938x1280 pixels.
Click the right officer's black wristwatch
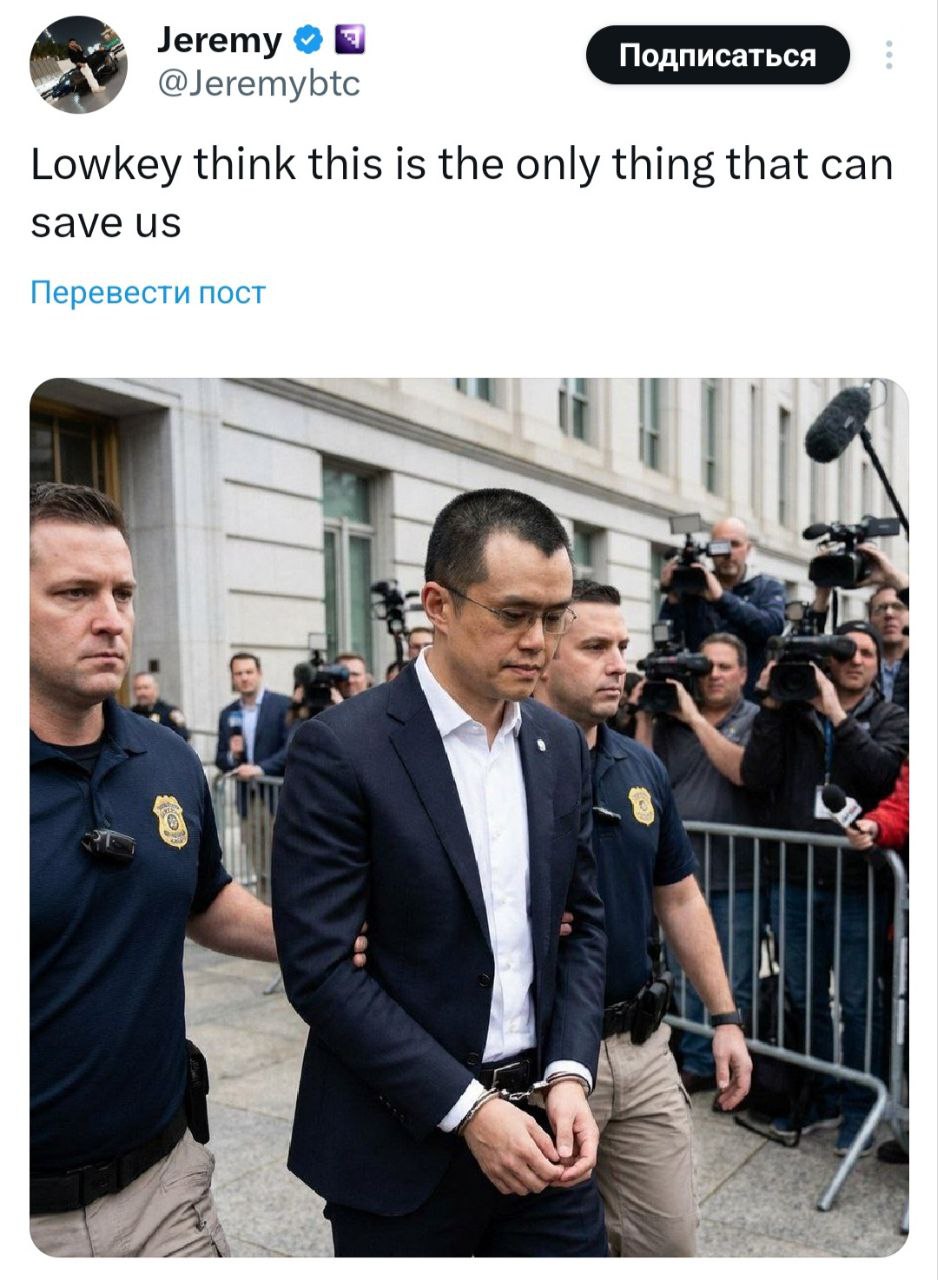coord(727,1018)
